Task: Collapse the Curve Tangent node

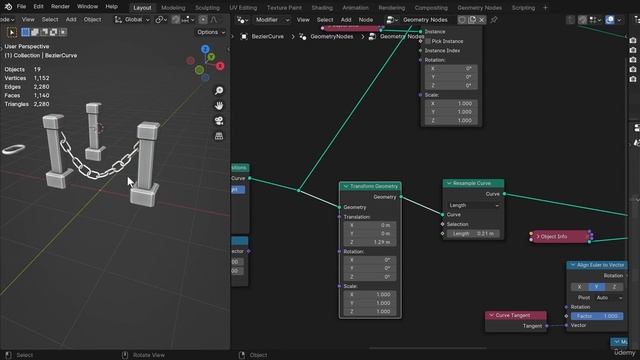Action: click(x=491, y=316)
